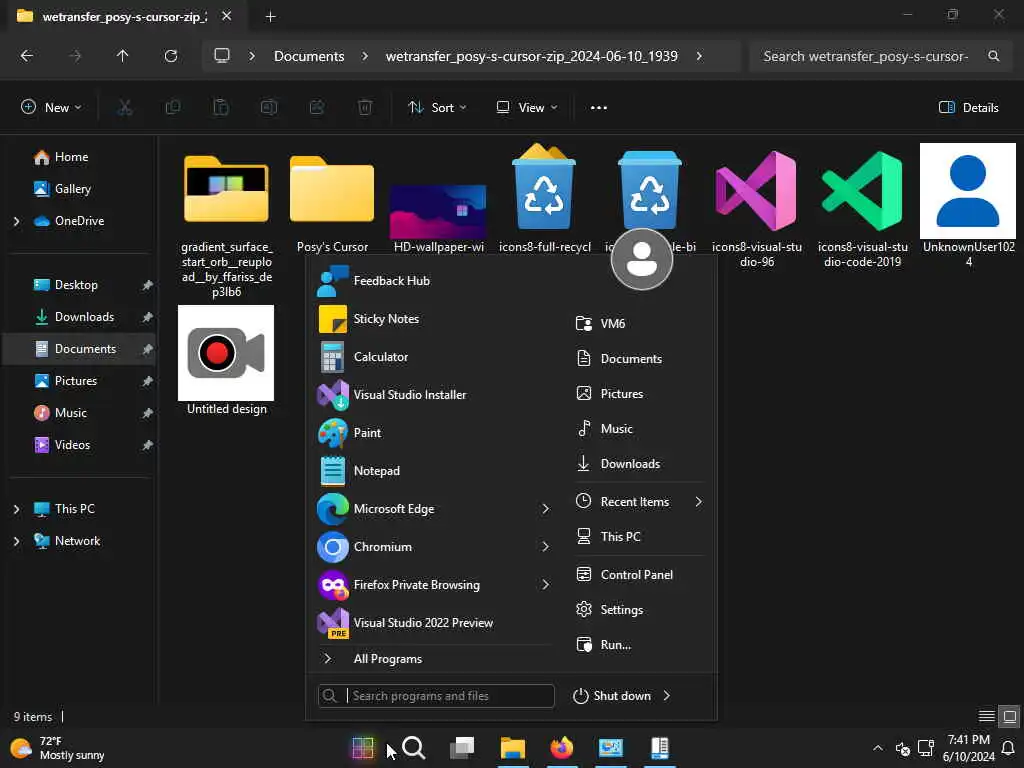Viewport: 1024px width, 768px height.
Task: Expand OneDrive in navigation pane
Action: point(16,221)
